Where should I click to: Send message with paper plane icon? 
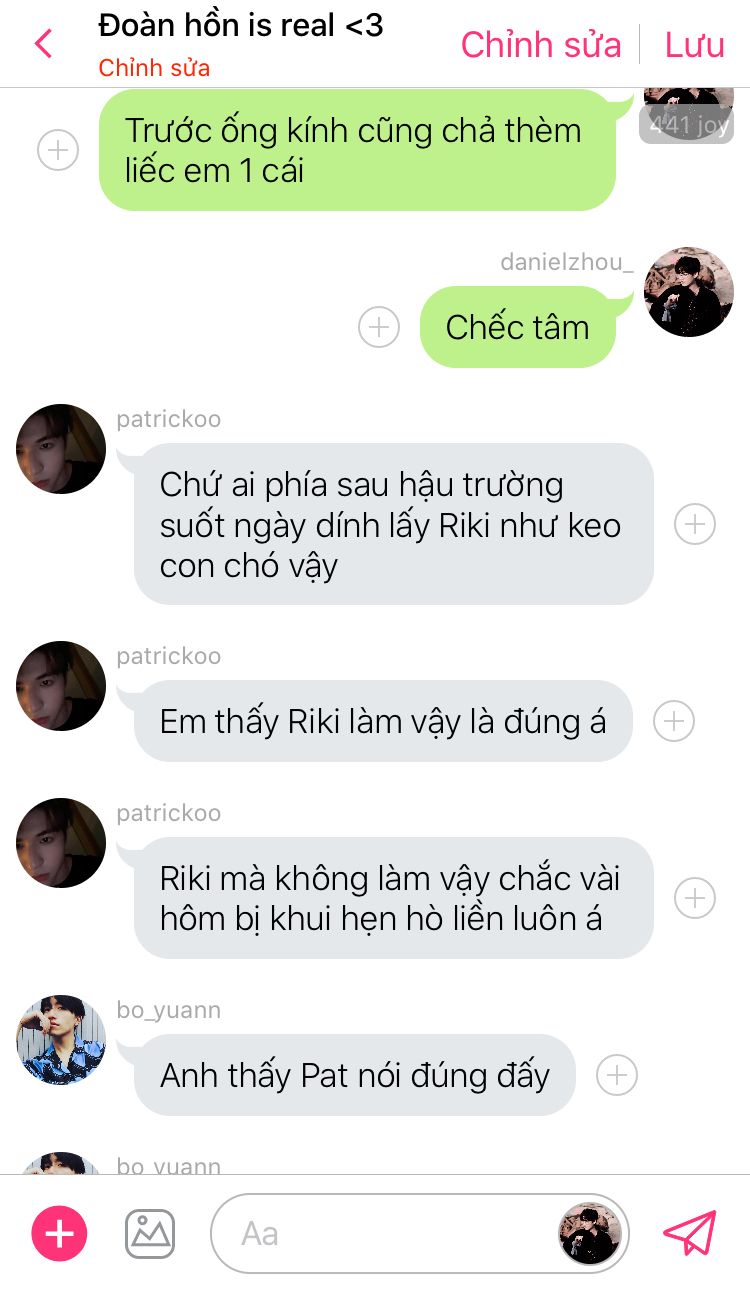pyautogui.click(x=691, y=1234)
